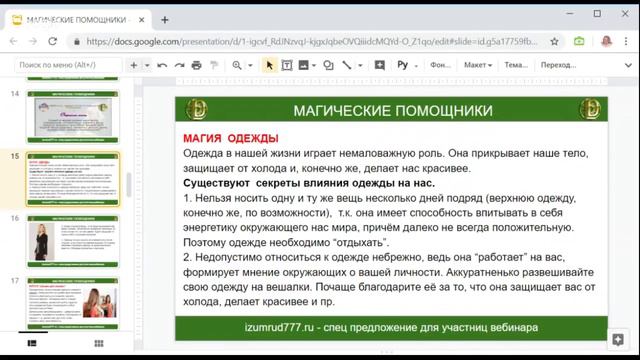Click the footer text izumrud777.ru
Screen dimensions: 640x360
coord(279,327)
